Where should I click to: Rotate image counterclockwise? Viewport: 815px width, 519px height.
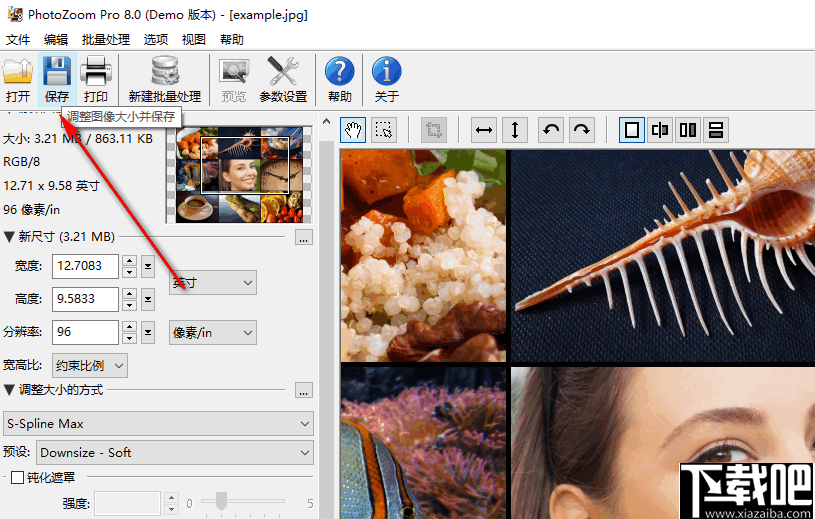coord(551,130)
